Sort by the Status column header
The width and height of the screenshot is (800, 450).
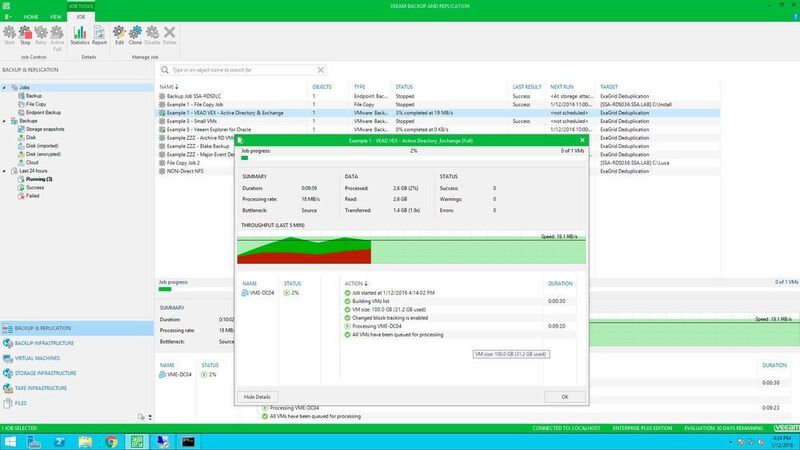coord(404,87)
